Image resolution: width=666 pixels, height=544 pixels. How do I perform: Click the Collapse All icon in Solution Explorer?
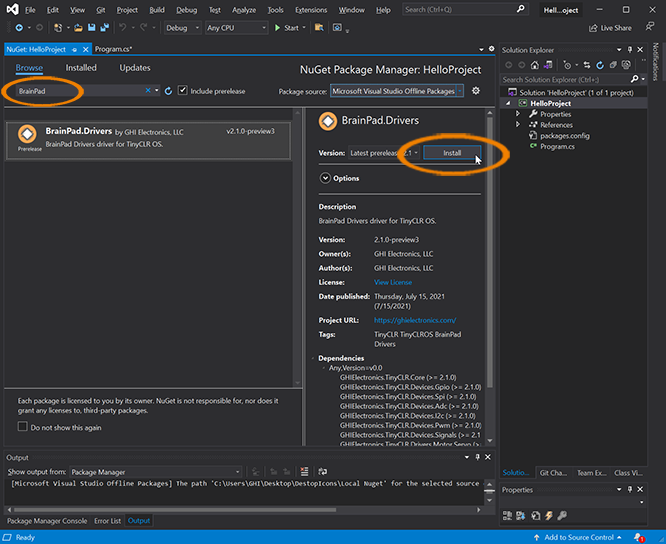(613, 65)
